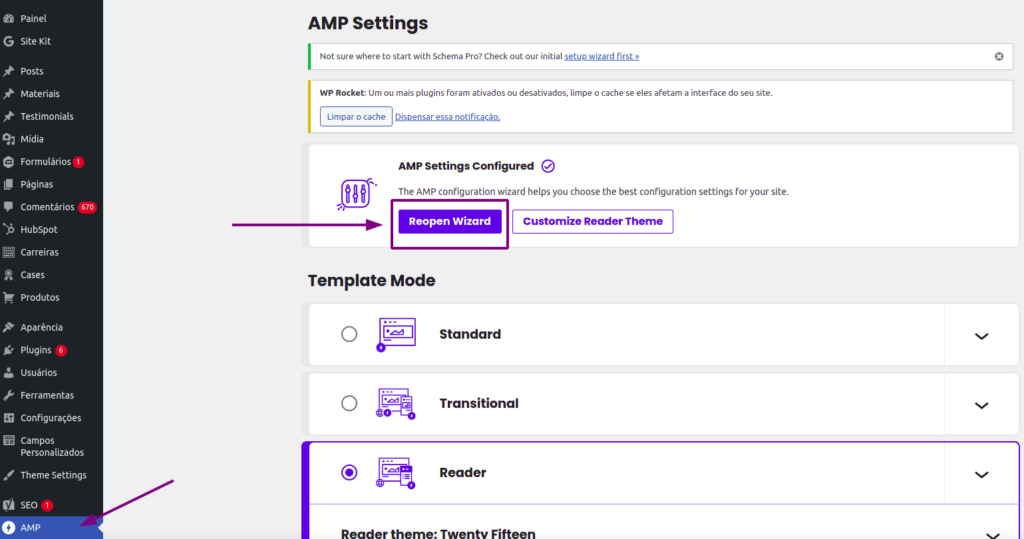Viewport: 1024px width, 539px height.
Task: Click the Painel dashboard icon in sidebar
Action: 8,18
